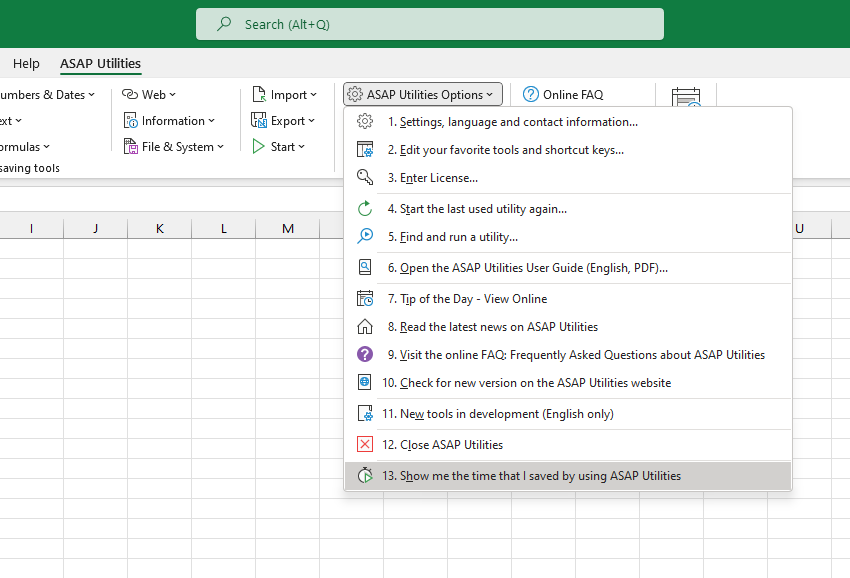
Task: Collapse the ASAP Utilities Options dropdown chevron
Action: point(490,95)
